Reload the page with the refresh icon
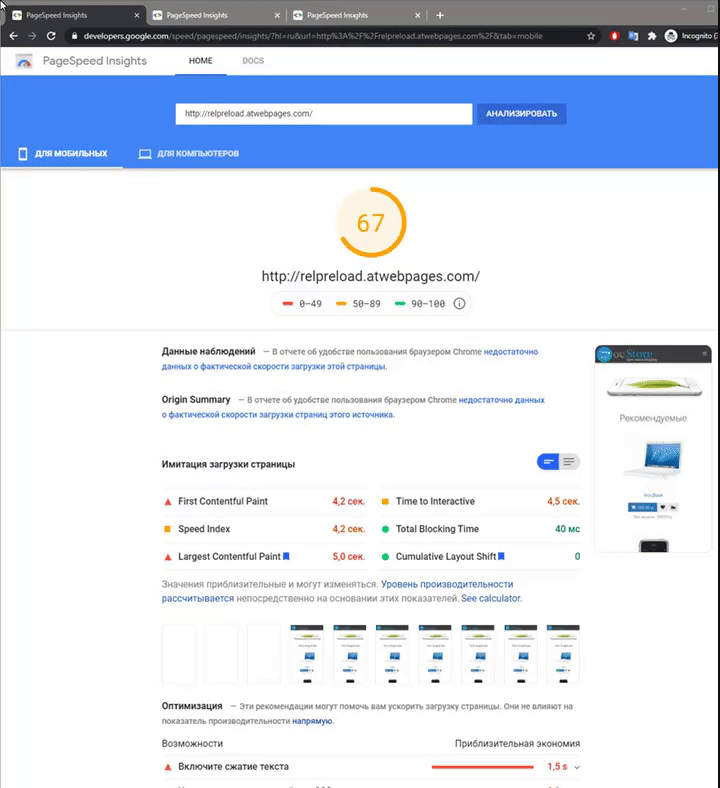 [51, 36]
